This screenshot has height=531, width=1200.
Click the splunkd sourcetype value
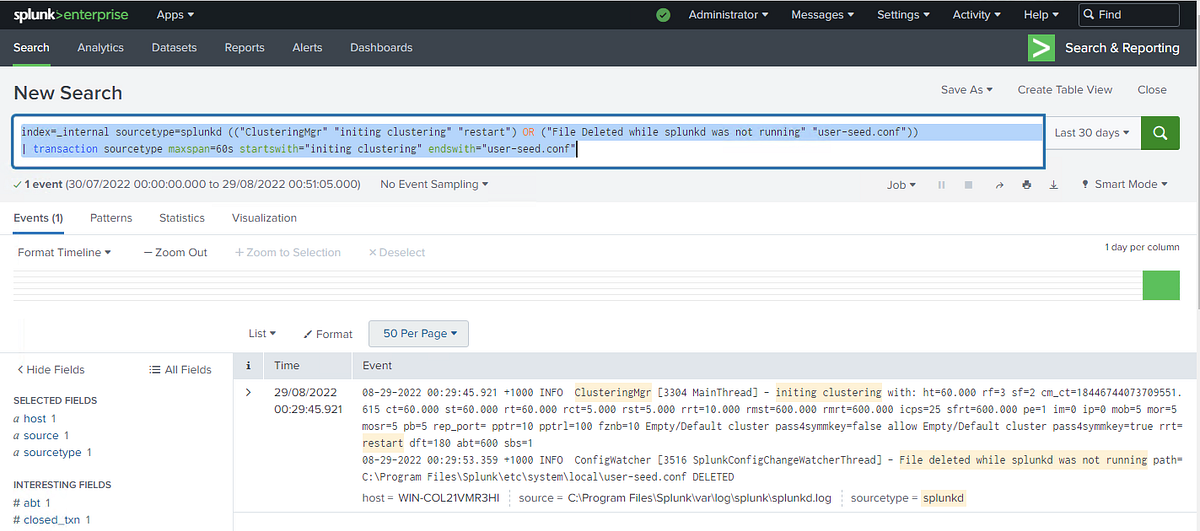pyautogui.click(x=944, y=498)
